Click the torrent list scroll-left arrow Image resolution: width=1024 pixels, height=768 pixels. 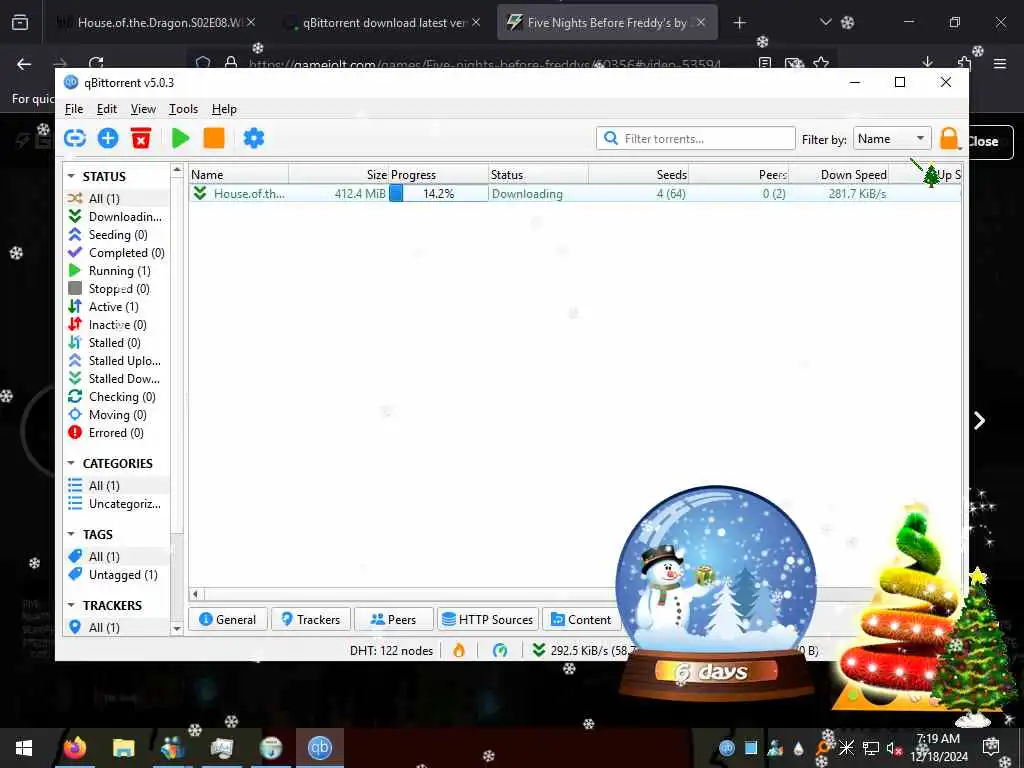click(x=195, y=594)
